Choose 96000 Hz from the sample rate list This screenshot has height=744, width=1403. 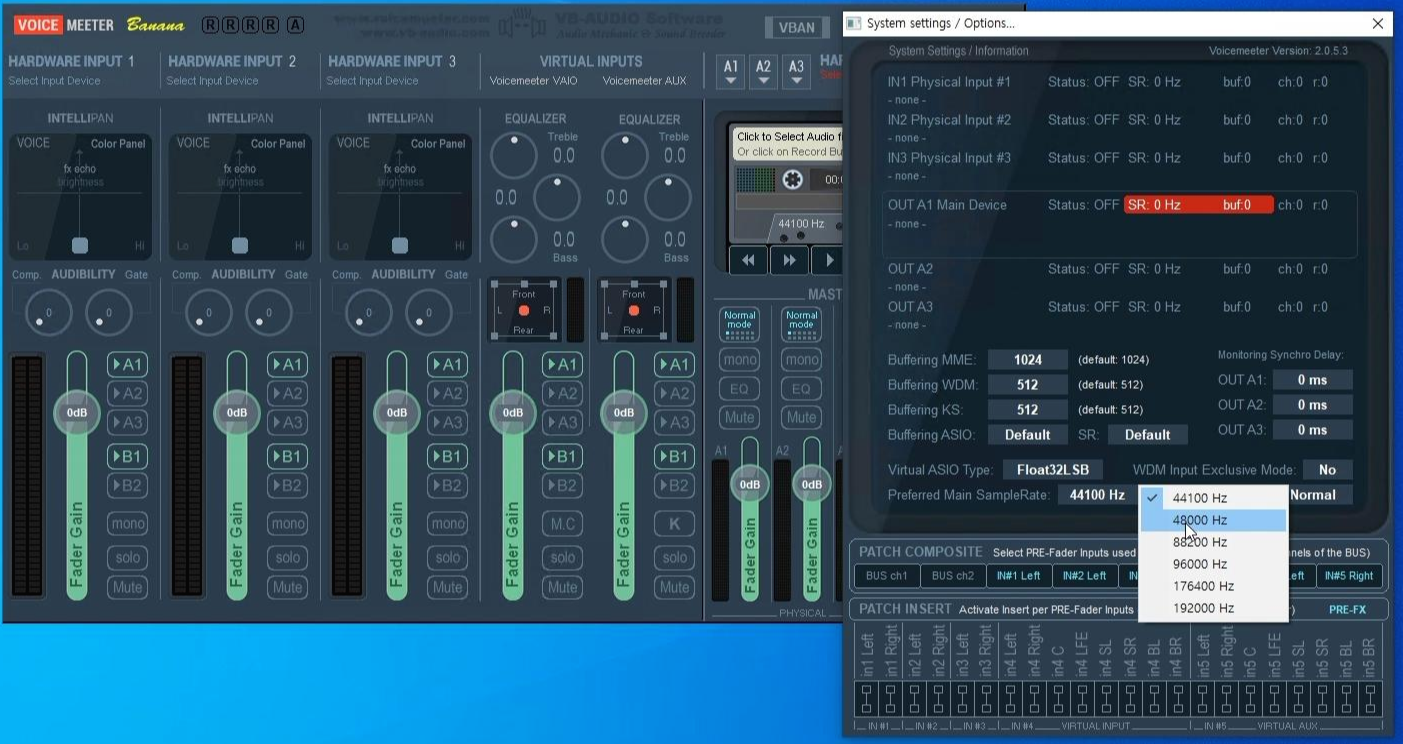(x=1213, y=564)
